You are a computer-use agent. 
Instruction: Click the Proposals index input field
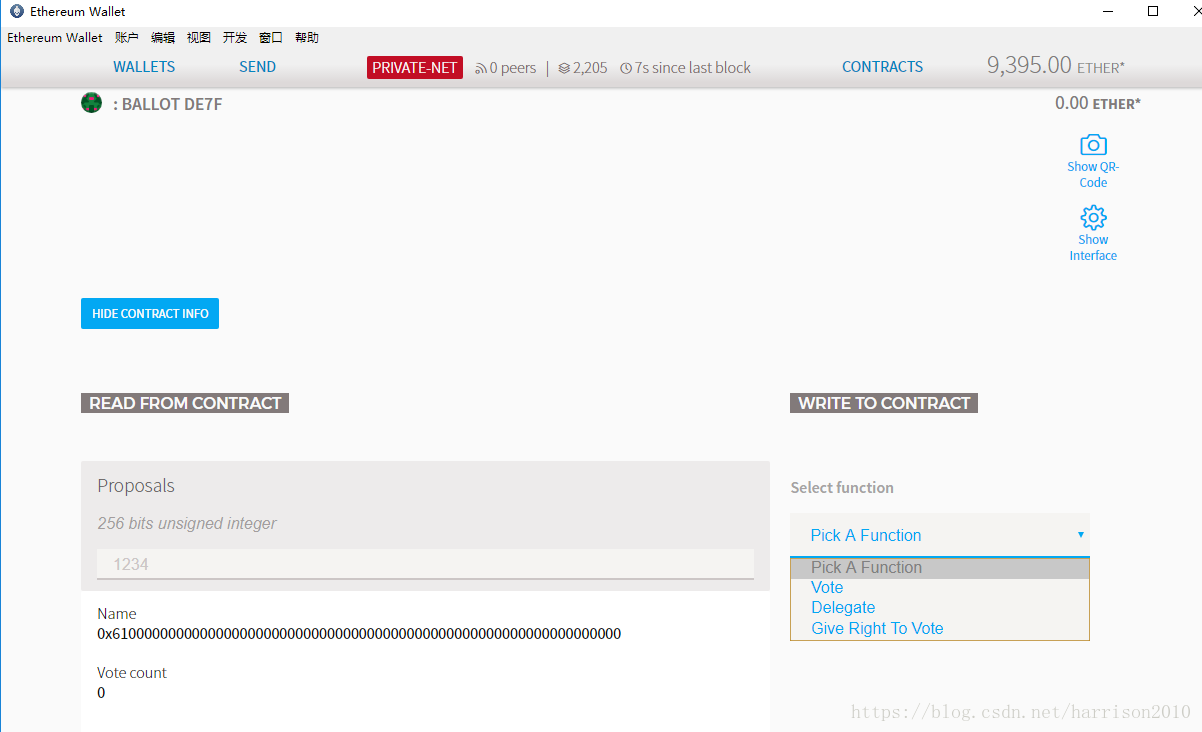(x=425, y=564)
